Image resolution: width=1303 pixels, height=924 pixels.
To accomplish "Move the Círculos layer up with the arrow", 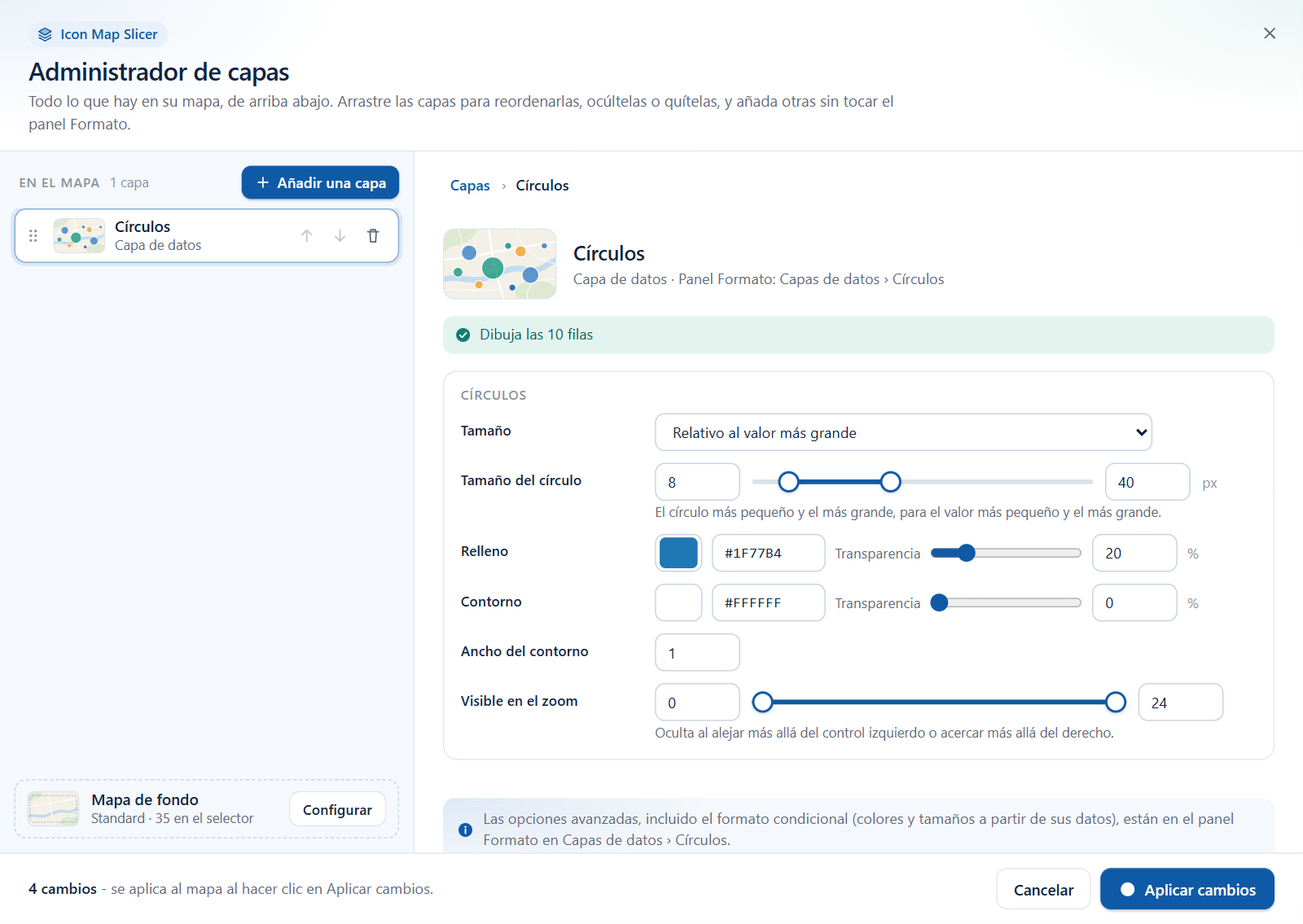I will pos(307,236).
